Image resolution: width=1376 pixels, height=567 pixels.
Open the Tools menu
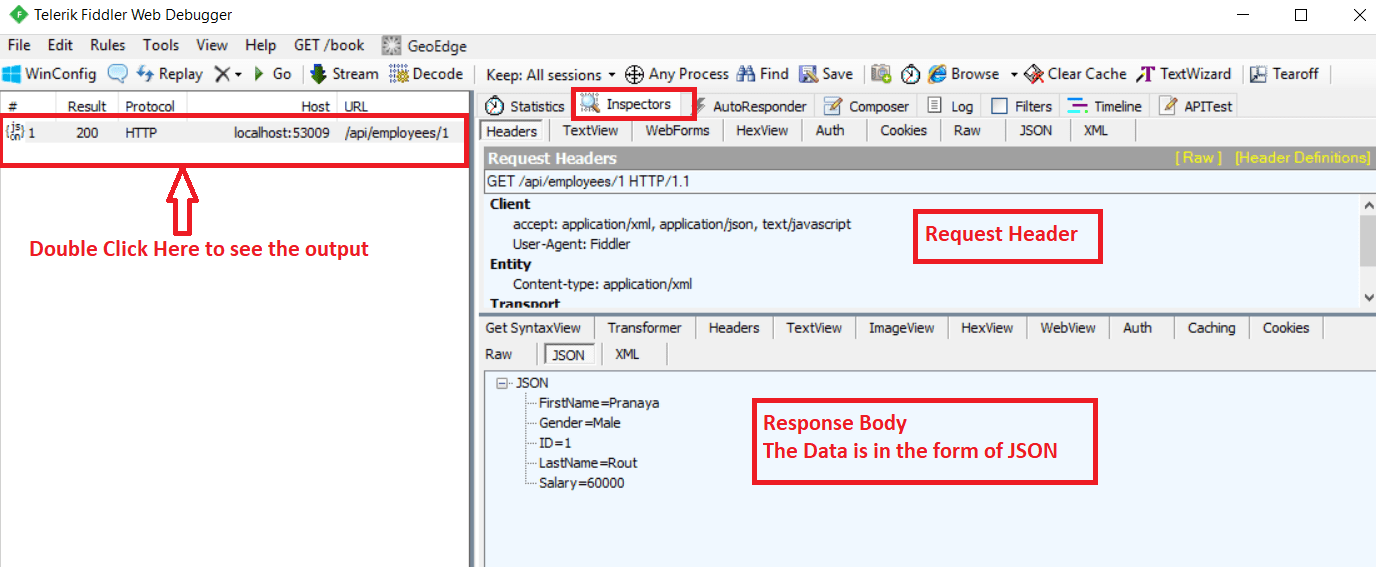(161, 45)
